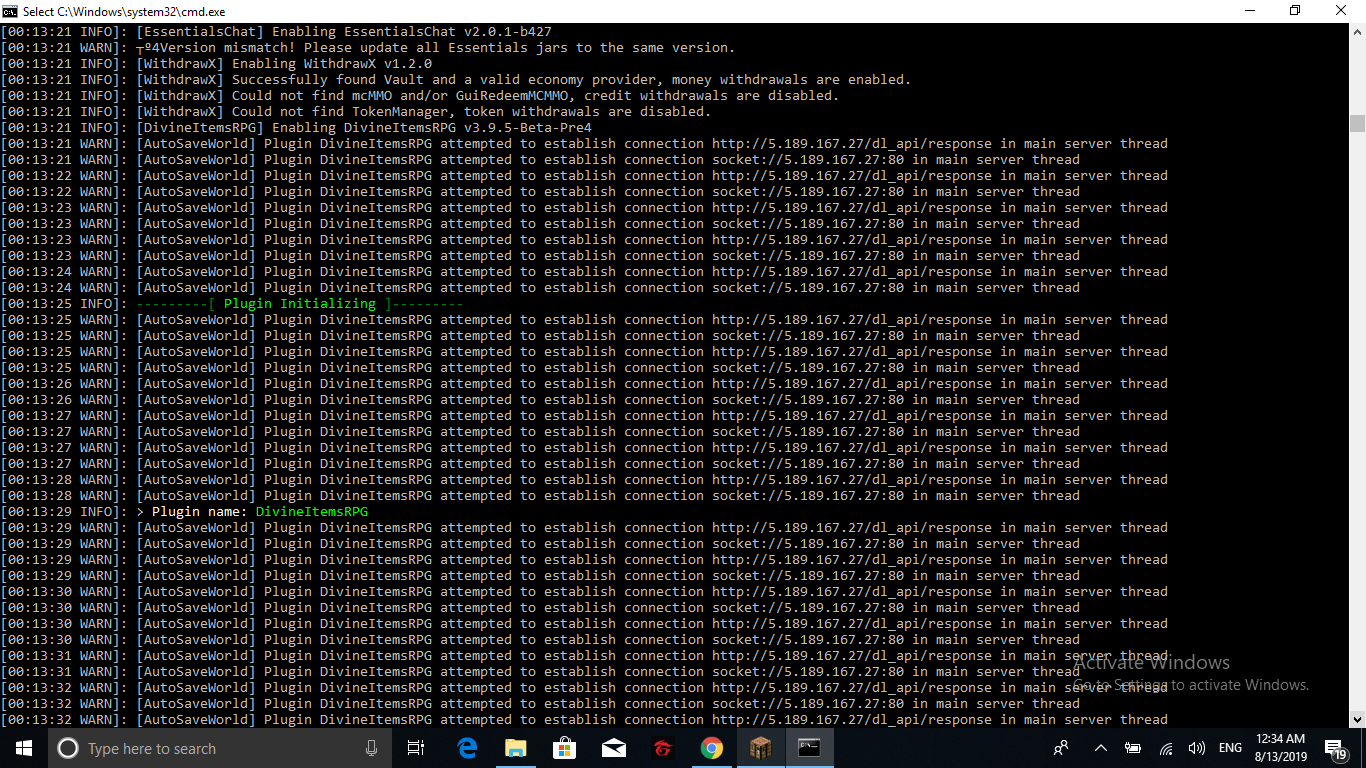Launch Microsoft Edge from the taskbar
The image size is (1366, 768).
point(467,748)
